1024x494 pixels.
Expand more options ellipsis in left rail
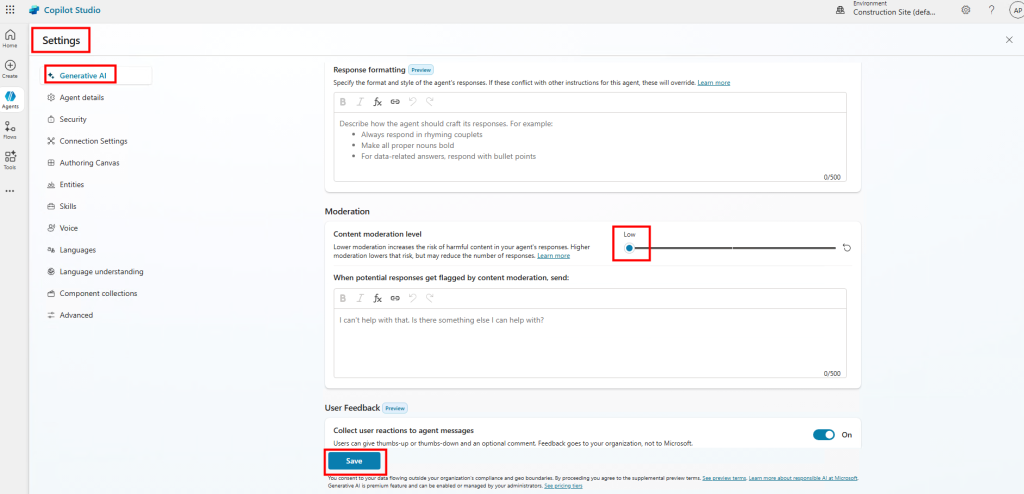(10, 190)
